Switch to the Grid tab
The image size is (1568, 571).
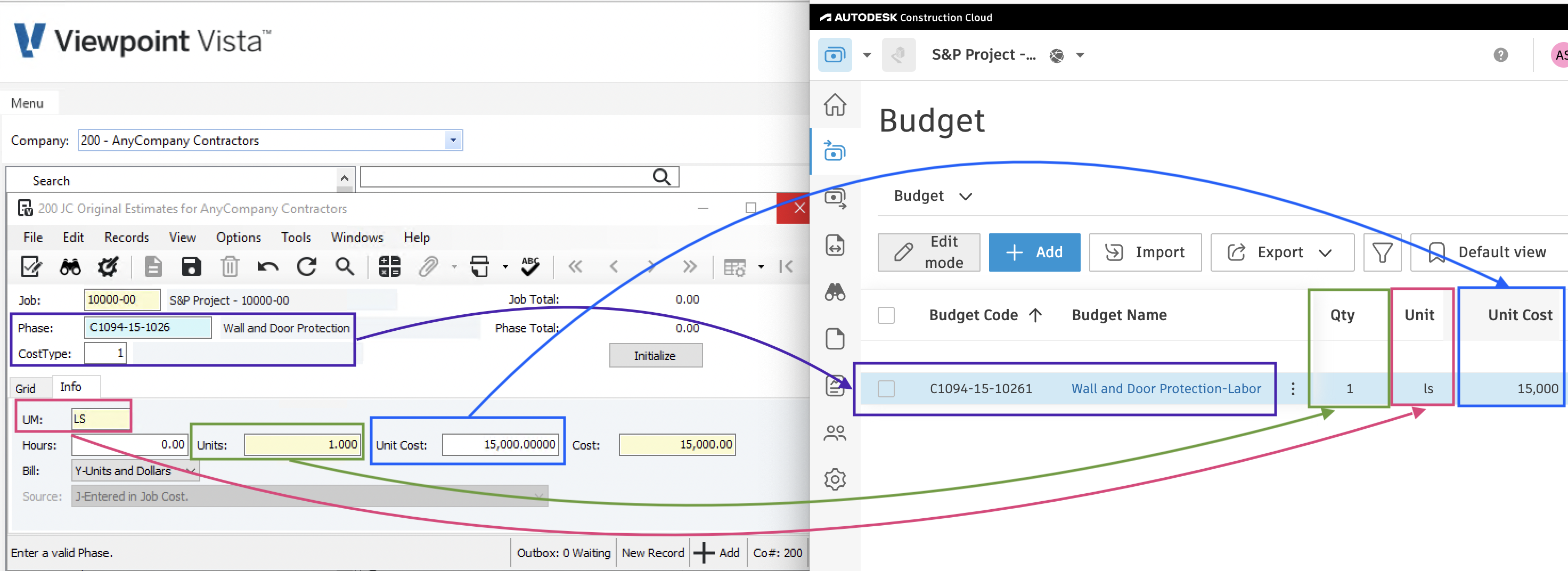click(x=26, y=388)
